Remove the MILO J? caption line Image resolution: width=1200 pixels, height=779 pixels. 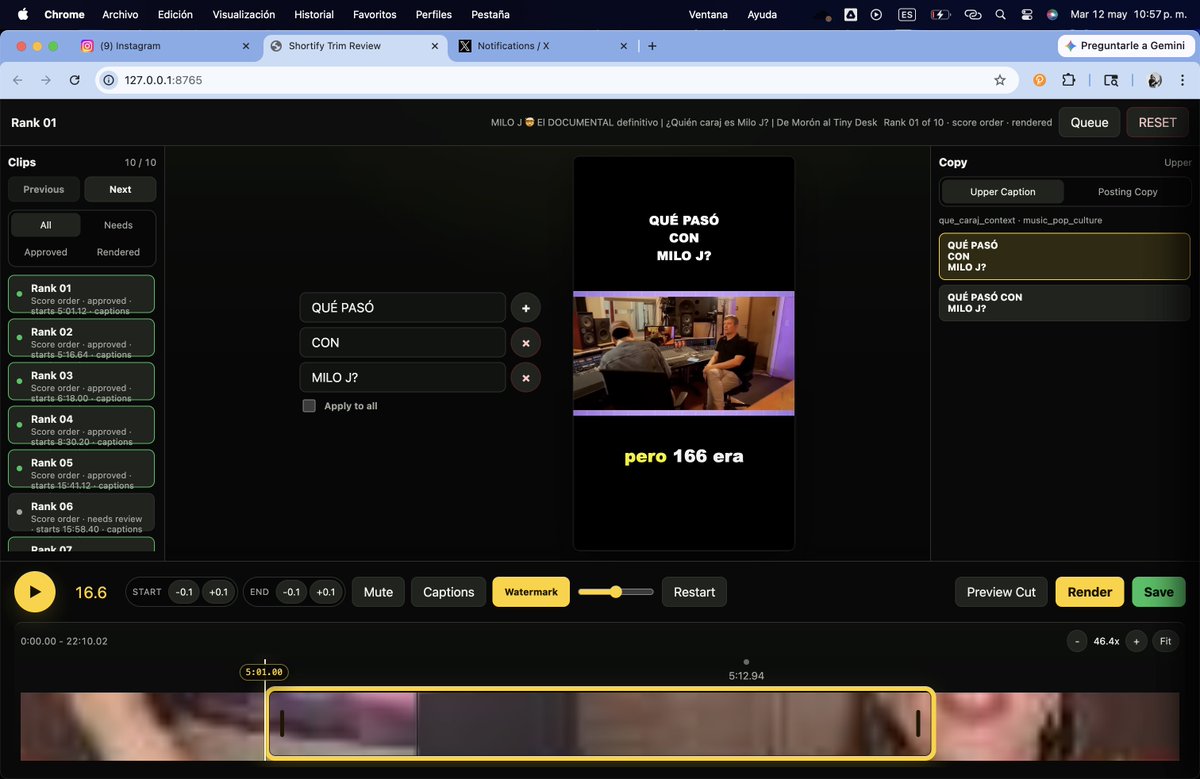click(x=526, y=378)
